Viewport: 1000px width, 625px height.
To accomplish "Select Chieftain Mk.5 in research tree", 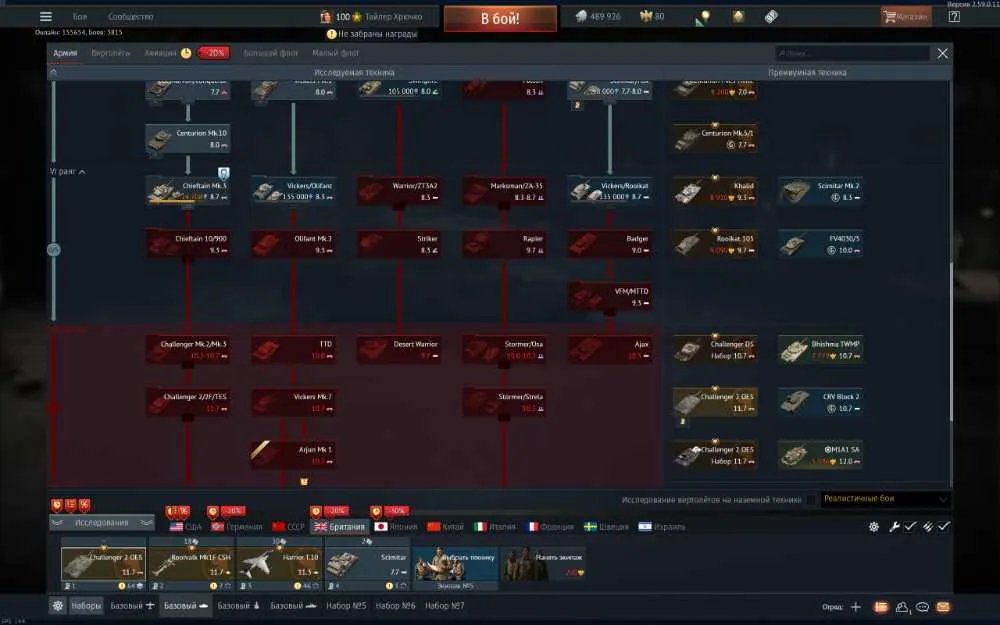I will click(x=188, y=191).
